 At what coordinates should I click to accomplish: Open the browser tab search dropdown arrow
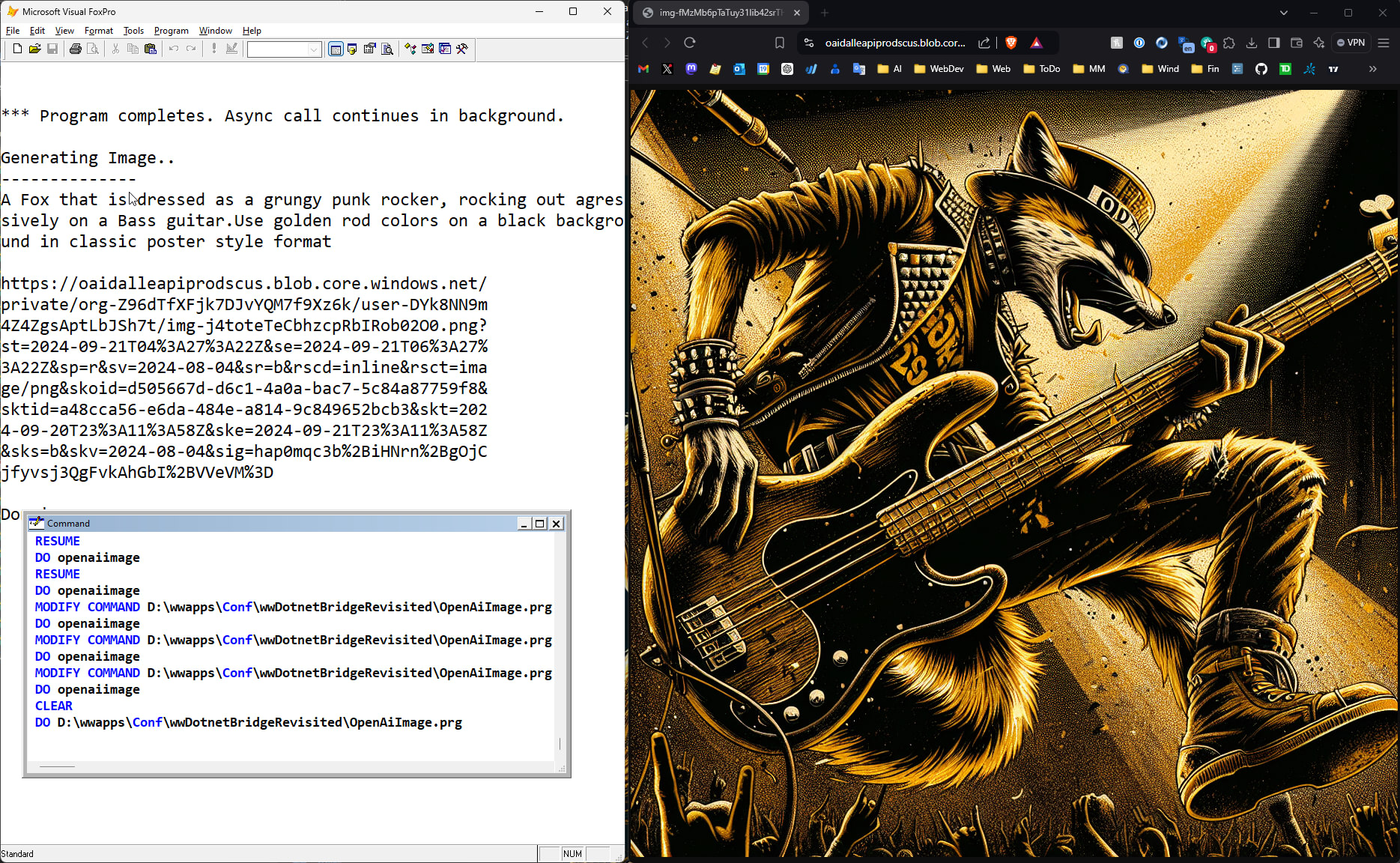[x=1283, y=13]
